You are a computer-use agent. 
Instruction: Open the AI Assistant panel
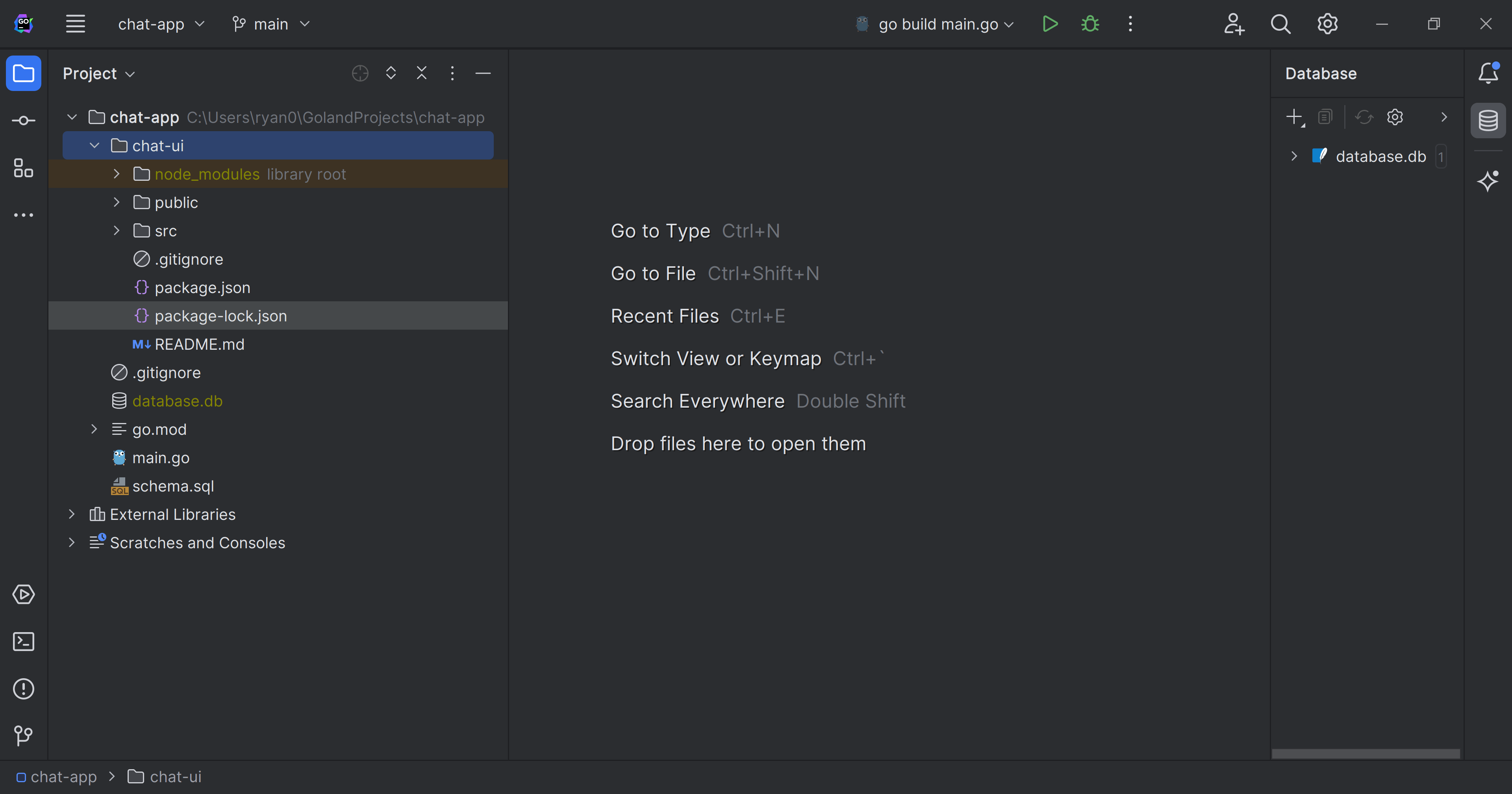click(1488, 182)
